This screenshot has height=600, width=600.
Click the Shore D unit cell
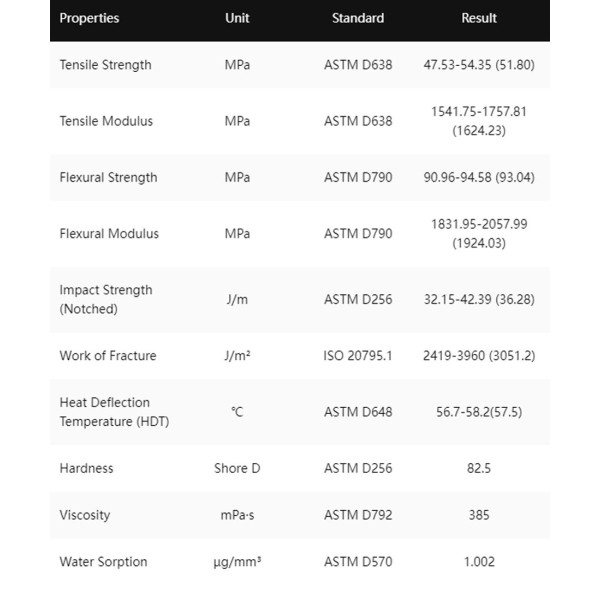(x=237, y=468)
